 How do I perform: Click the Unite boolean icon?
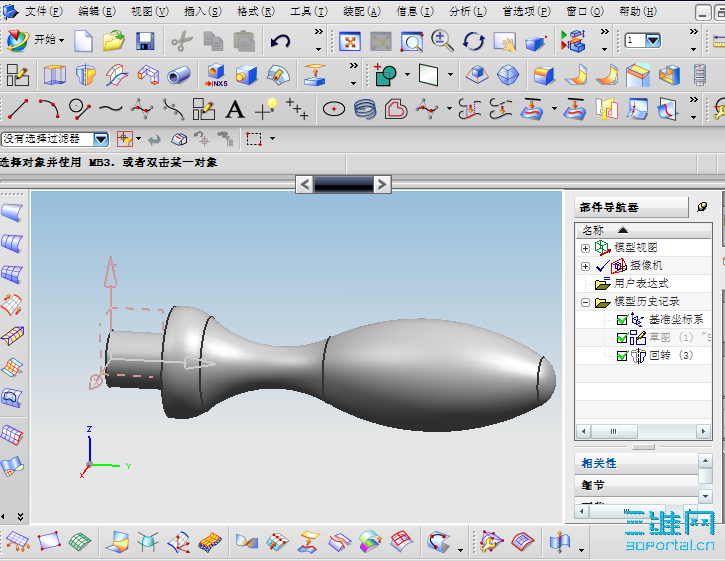pos(385,75)
